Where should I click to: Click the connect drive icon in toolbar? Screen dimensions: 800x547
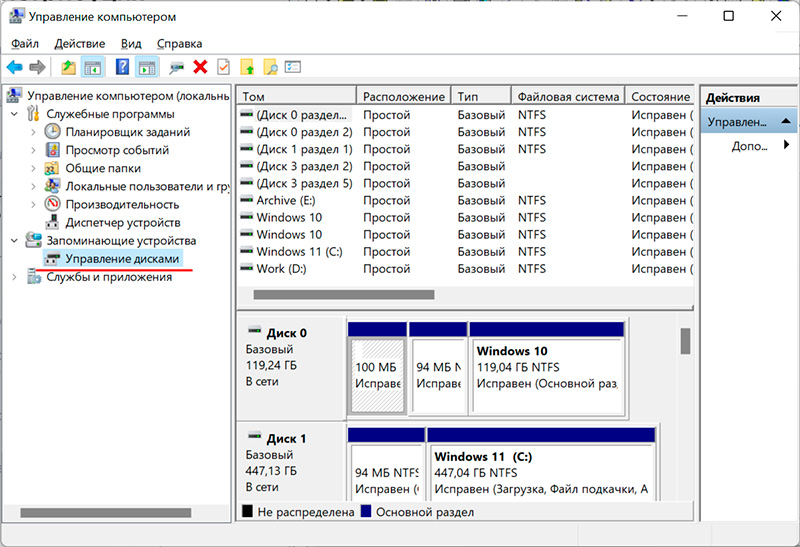tap(176, 67)
